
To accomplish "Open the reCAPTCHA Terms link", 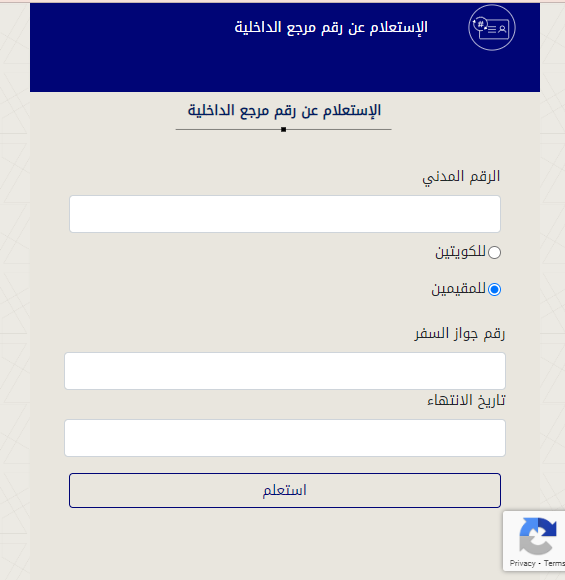I will [554, 563].
